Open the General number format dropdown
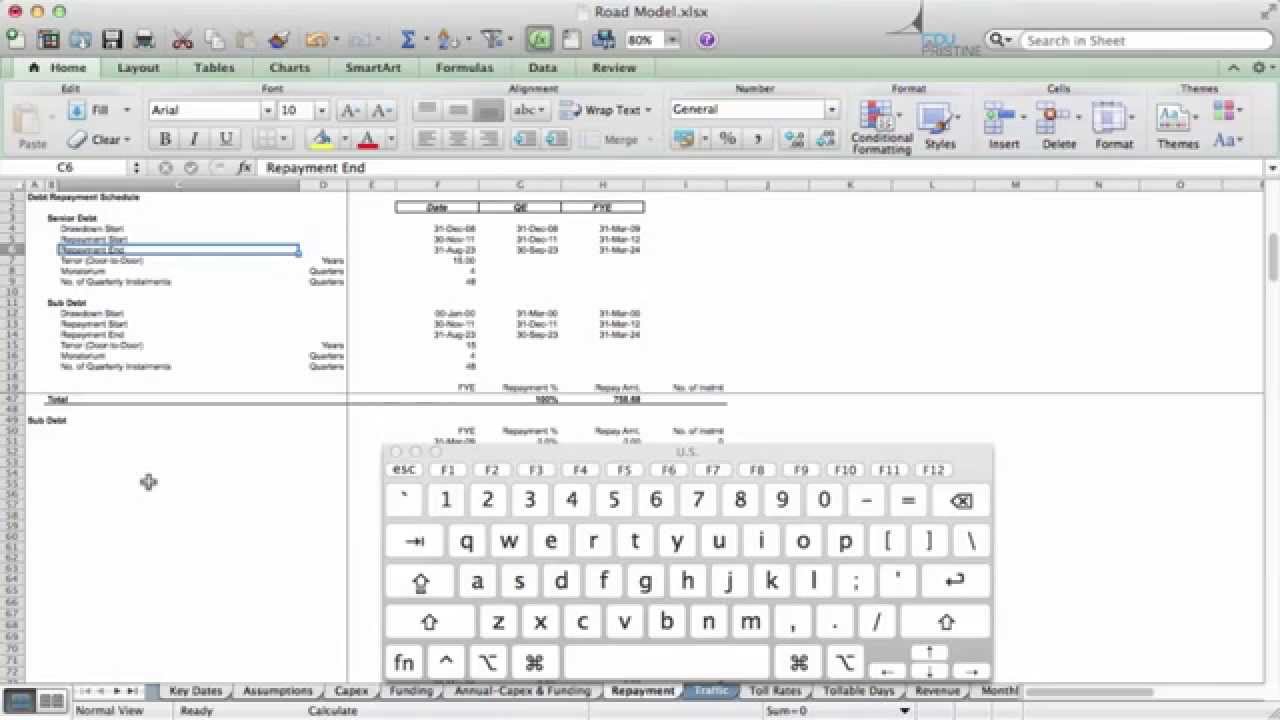This screenshot has height=720, width=1280. (832, 110)
